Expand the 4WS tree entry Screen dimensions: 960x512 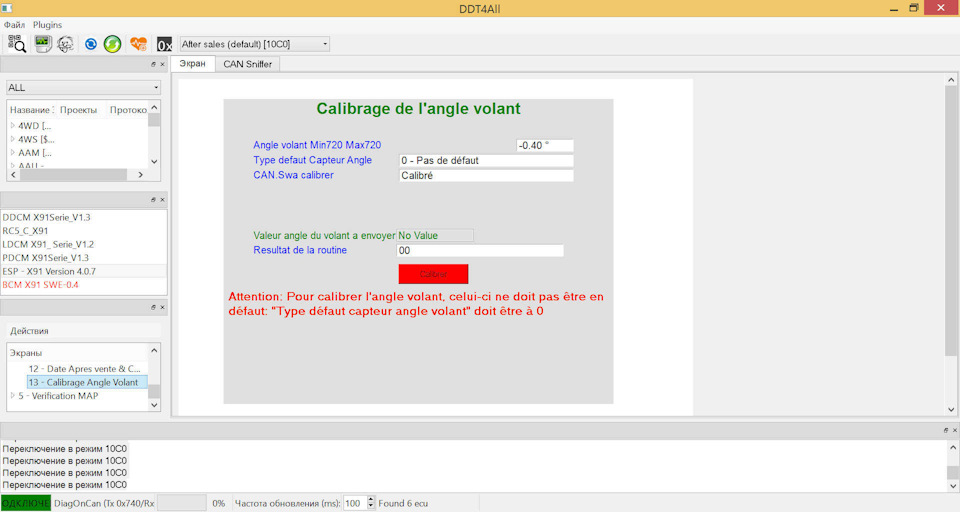pos(12,139)
